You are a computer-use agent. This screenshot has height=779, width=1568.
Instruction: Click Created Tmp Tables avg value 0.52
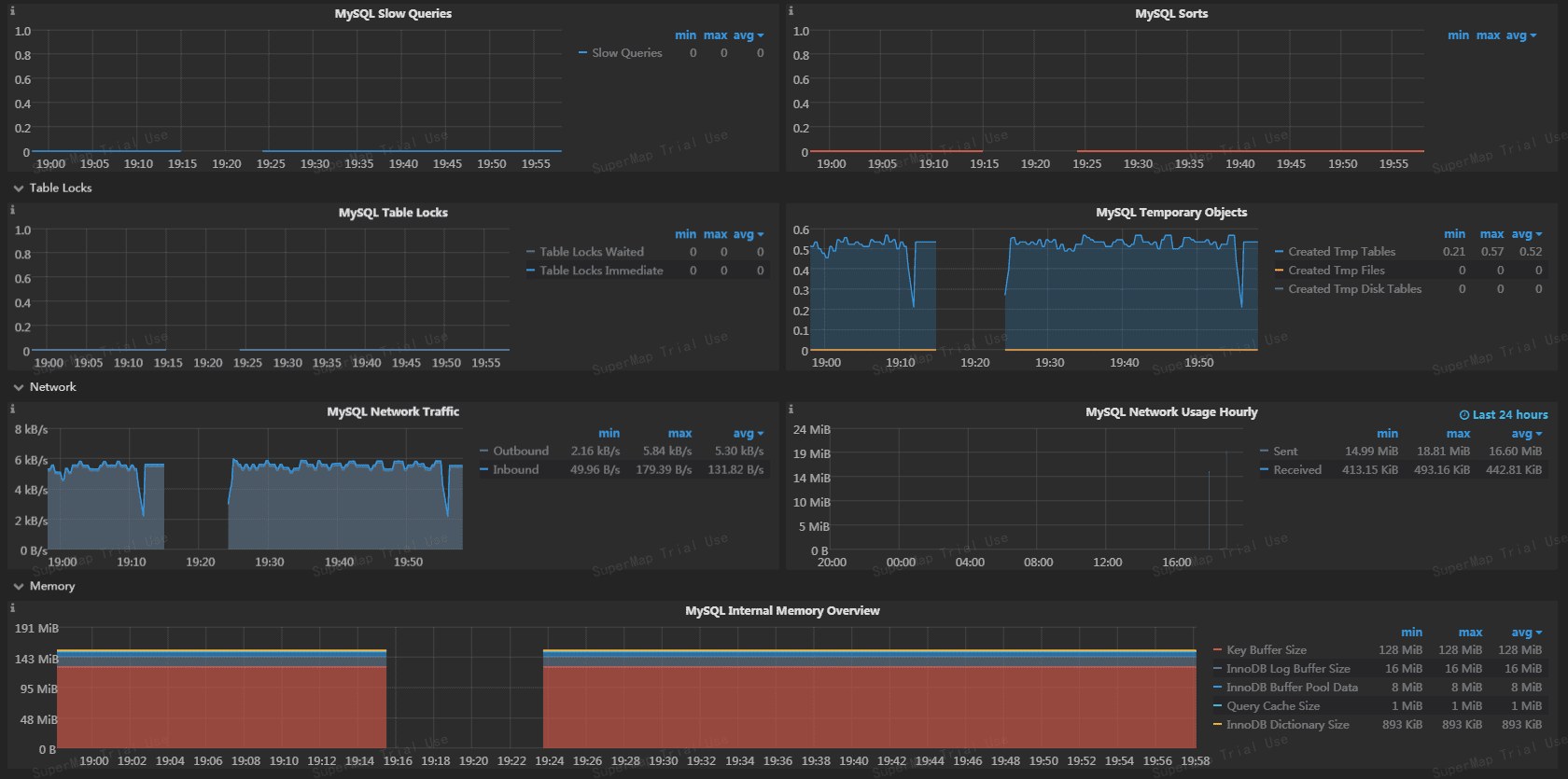pyautogui.click(x=1531, y=252)
